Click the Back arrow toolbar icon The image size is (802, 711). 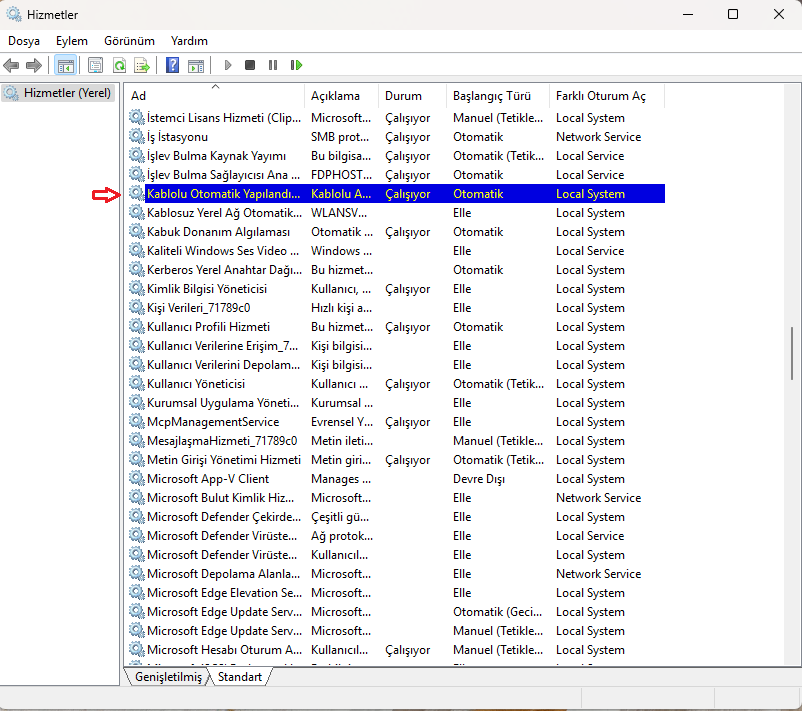pos(12,65)
